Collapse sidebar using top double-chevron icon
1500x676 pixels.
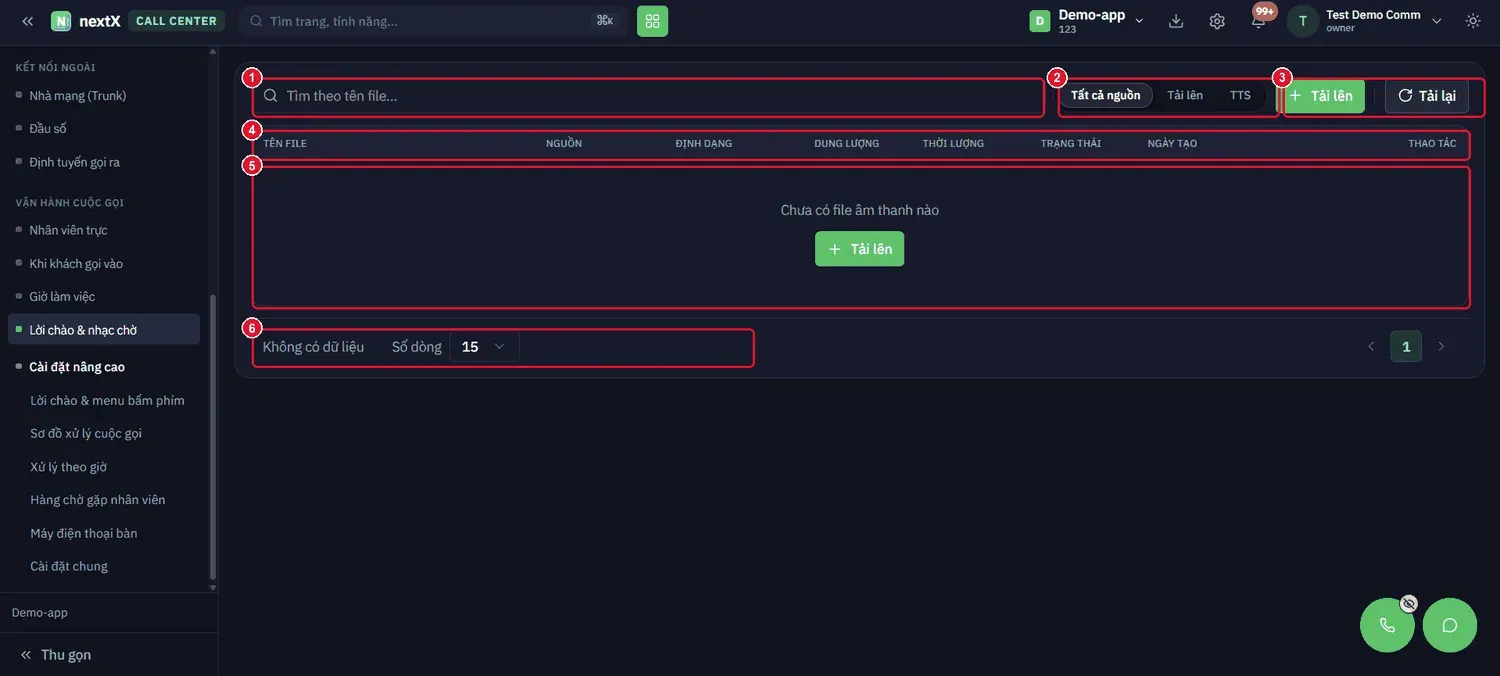click(28, 21)
